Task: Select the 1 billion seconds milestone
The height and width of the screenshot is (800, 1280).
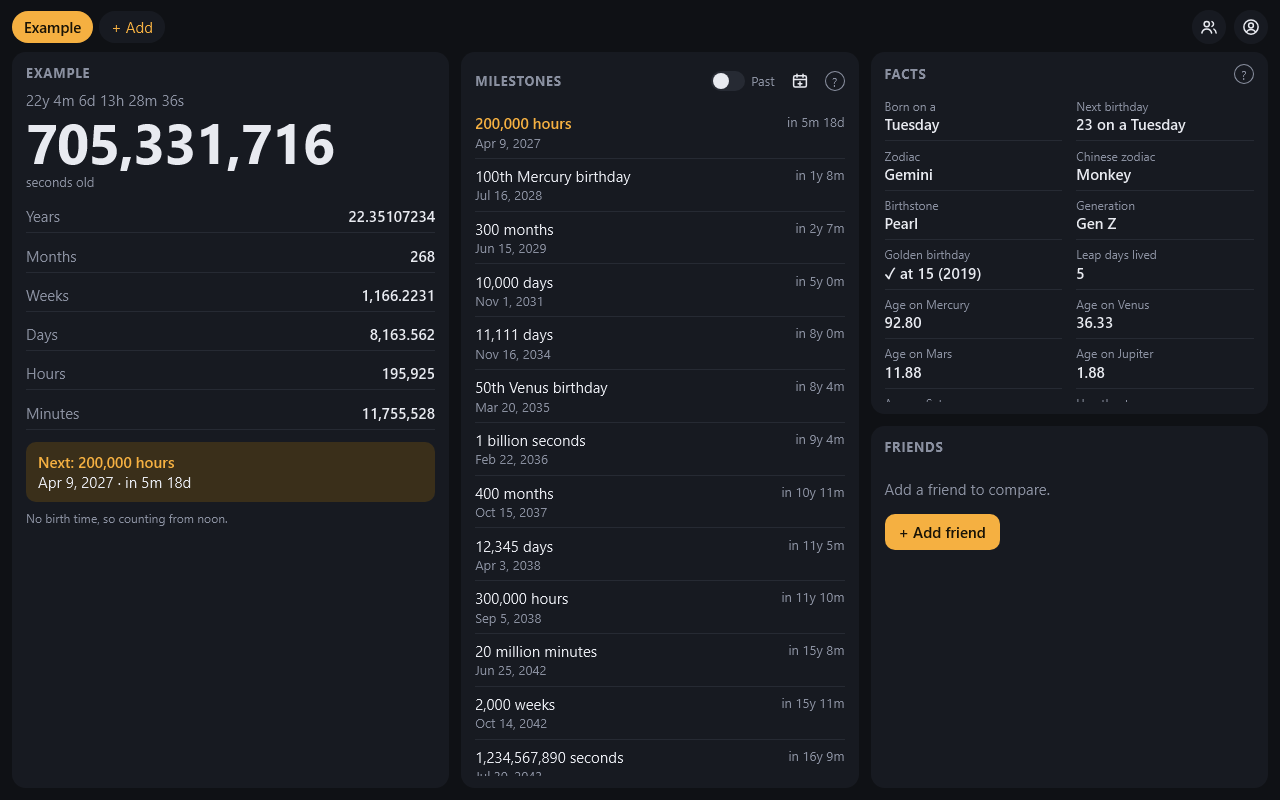Action: click(x=660, y=450)
